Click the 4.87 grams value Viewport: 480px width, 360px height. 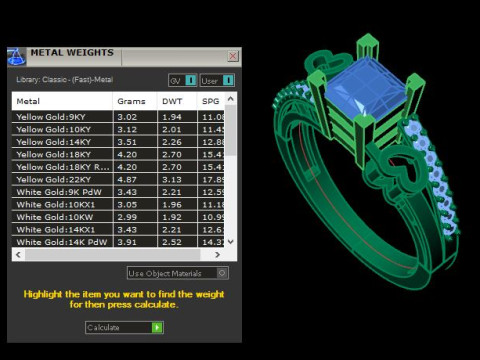(x=127, y=180)
